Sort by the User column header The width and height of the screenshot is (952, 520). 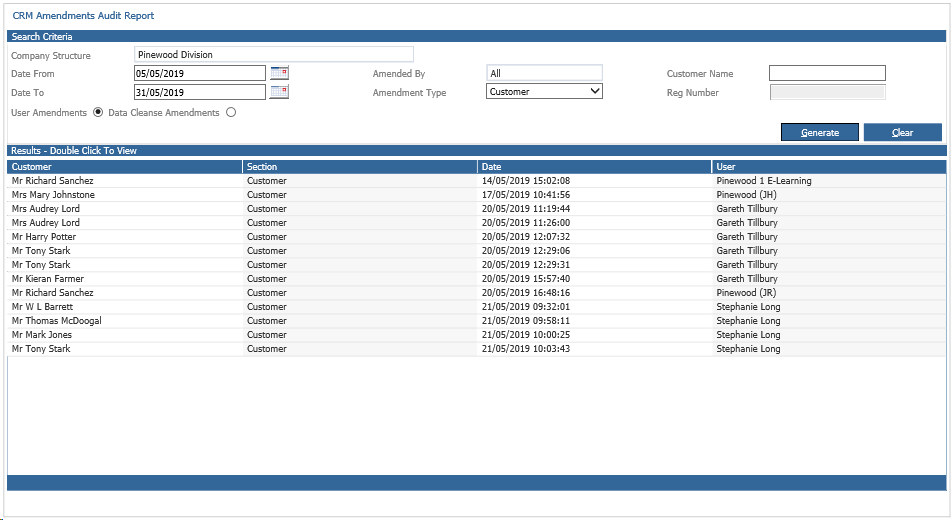829,166
